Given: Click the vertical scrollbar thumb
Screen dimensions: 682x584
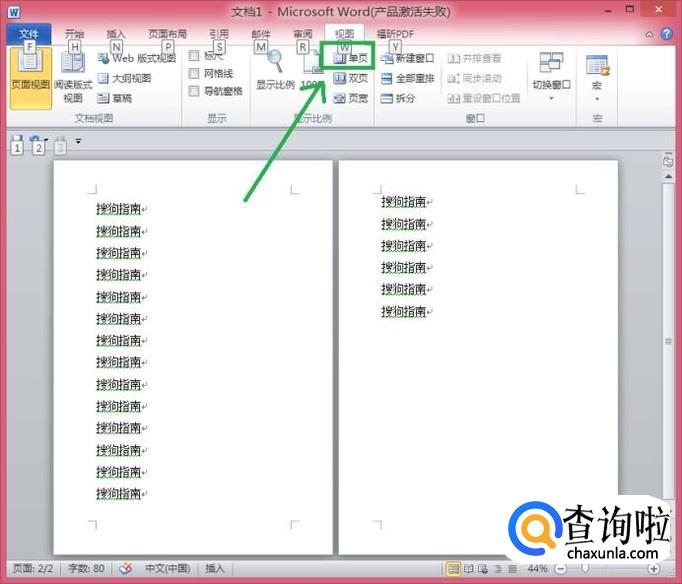Looking at the screenshot, I should 668,341.
